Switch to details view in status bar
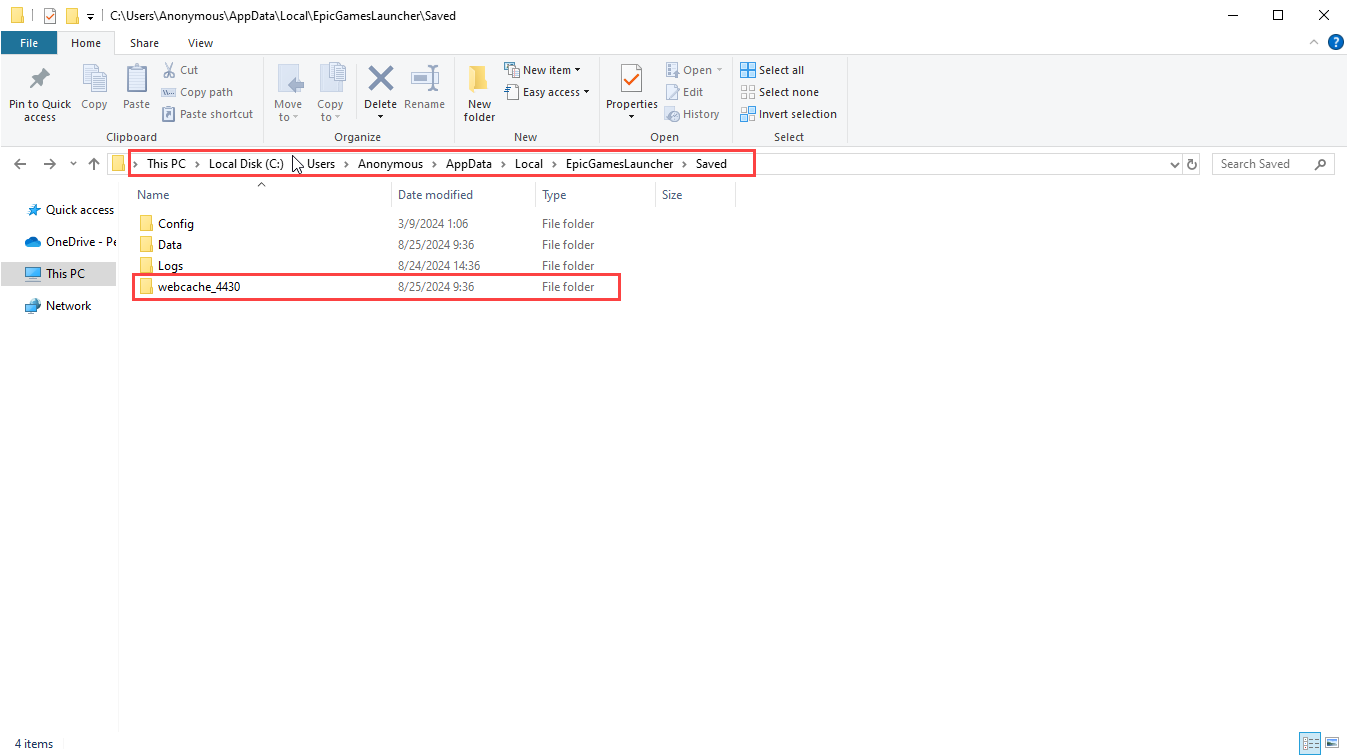The height and width of the screenshot is (756, 1348). pos(1309,743)
